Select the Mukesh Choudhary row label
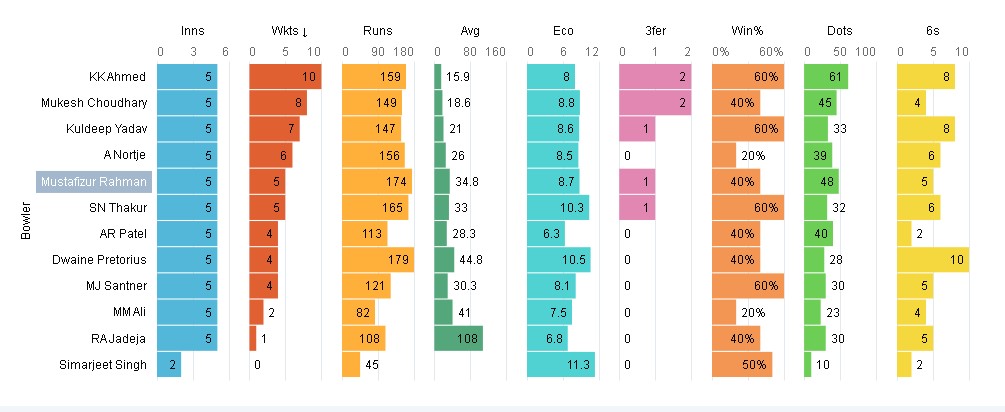The height and width of the screenshot is (412, 1005). click(94, 103)
